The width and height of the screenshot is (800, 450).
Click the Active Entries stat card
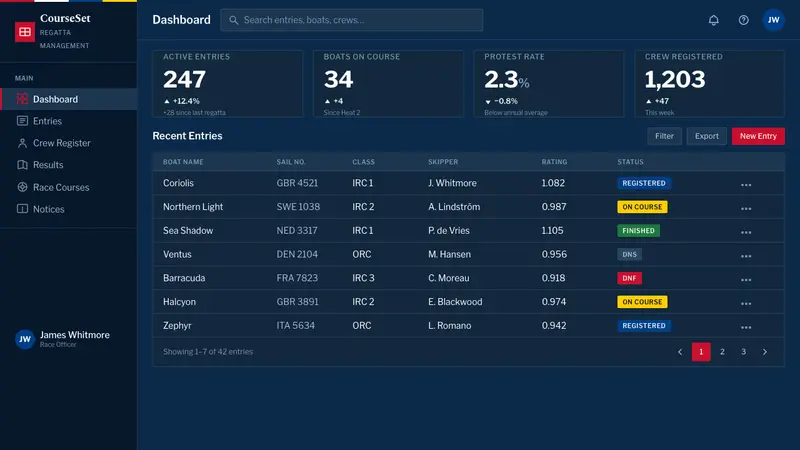[x=228, y=84]
